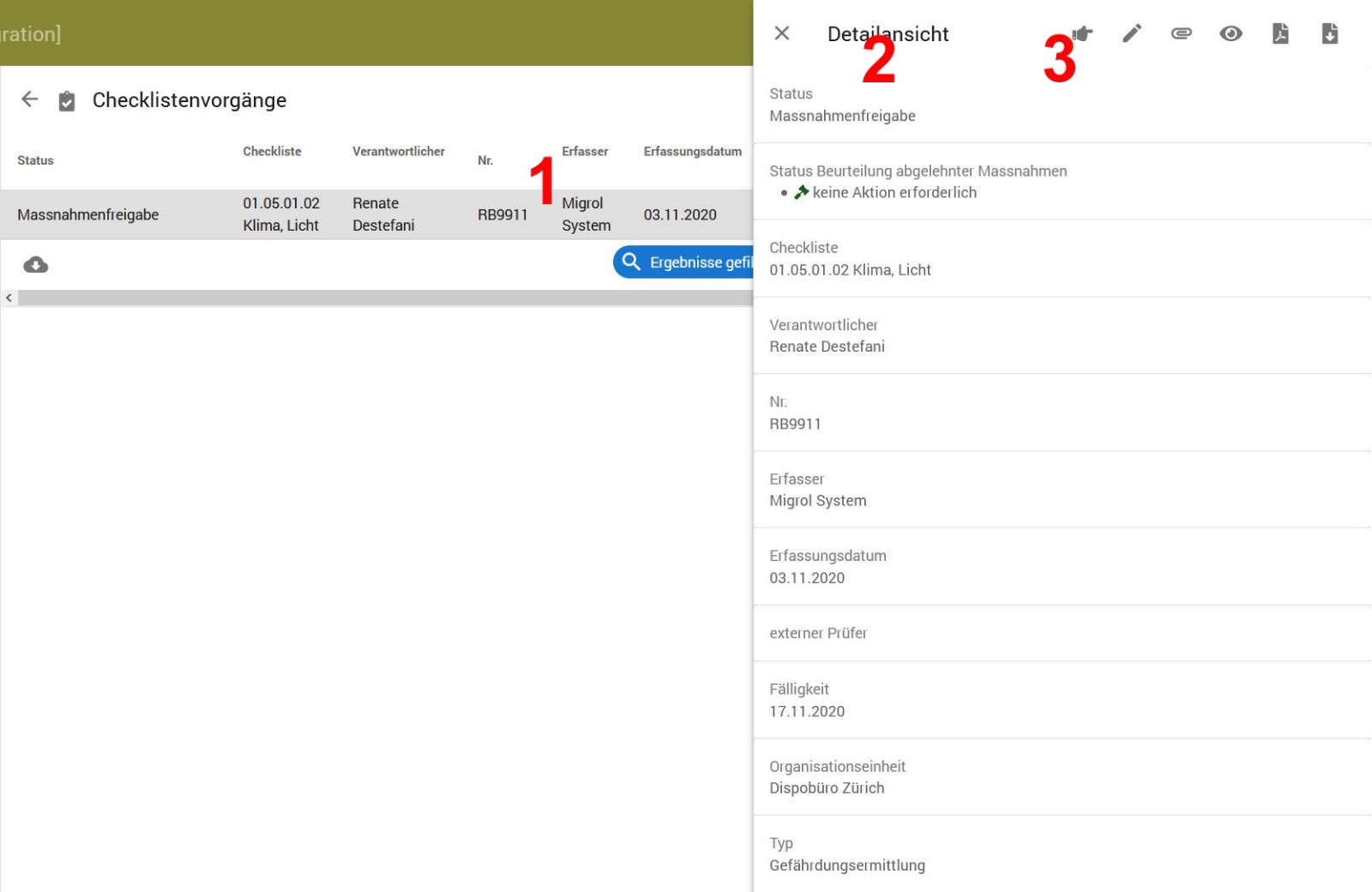Click the Migrol System cell in the table
This screenshot has height=892, width=1372.
[587, 214]
